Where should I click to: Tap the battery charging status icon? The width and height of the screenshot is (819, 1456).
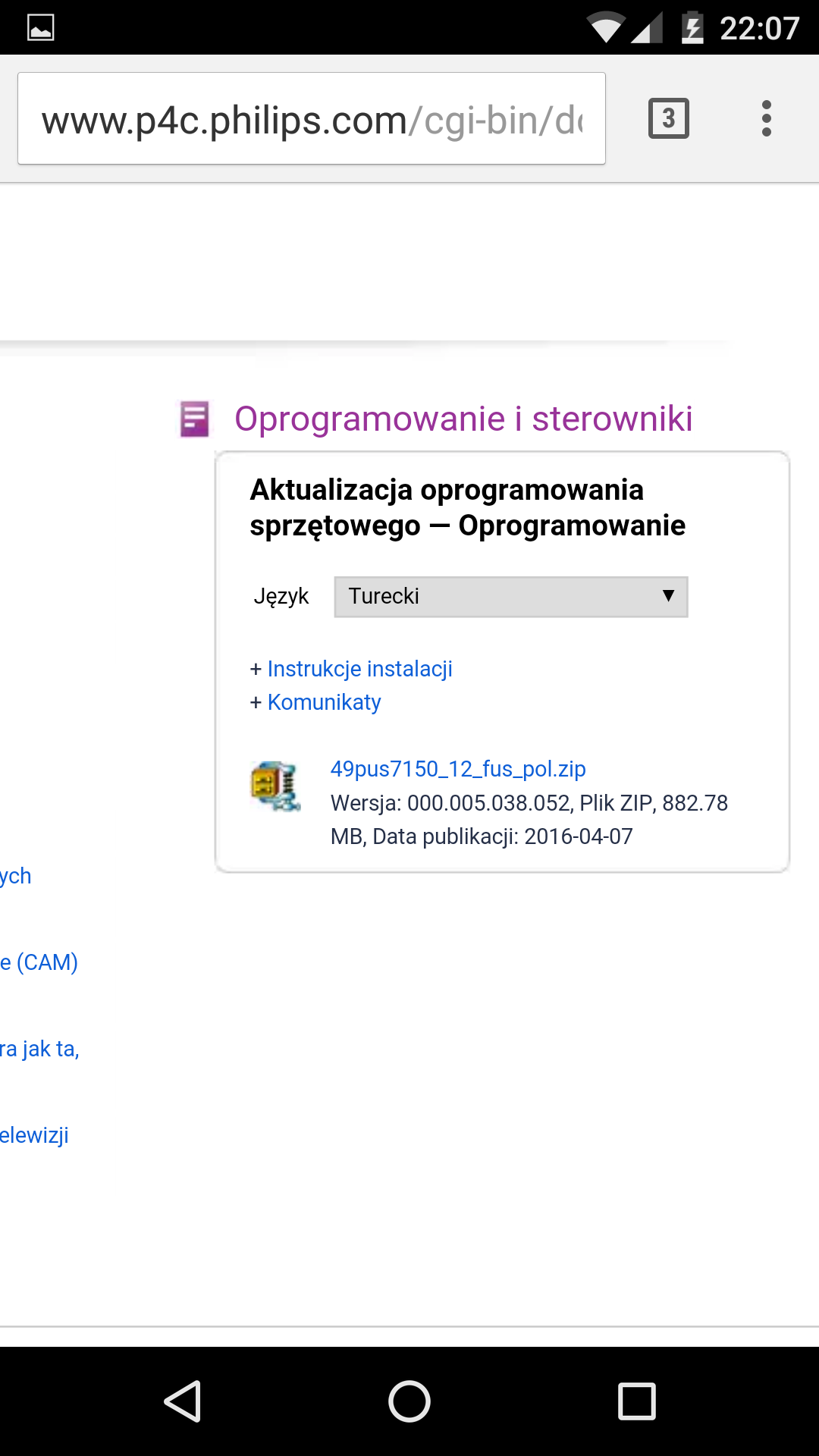[692, 28]
